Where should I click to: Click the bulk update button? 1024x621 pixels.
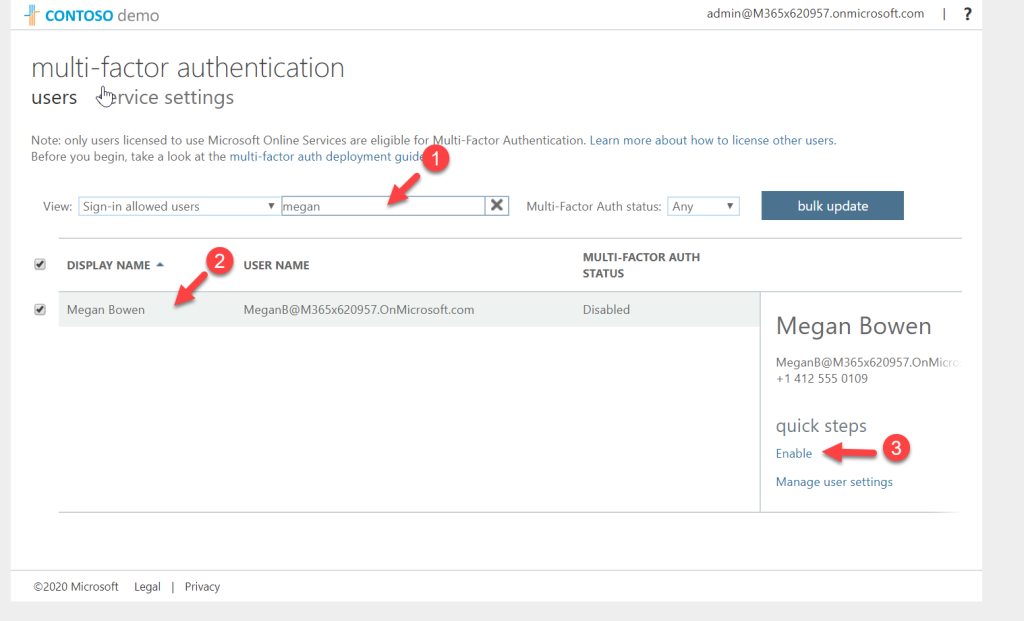point(832,205)
